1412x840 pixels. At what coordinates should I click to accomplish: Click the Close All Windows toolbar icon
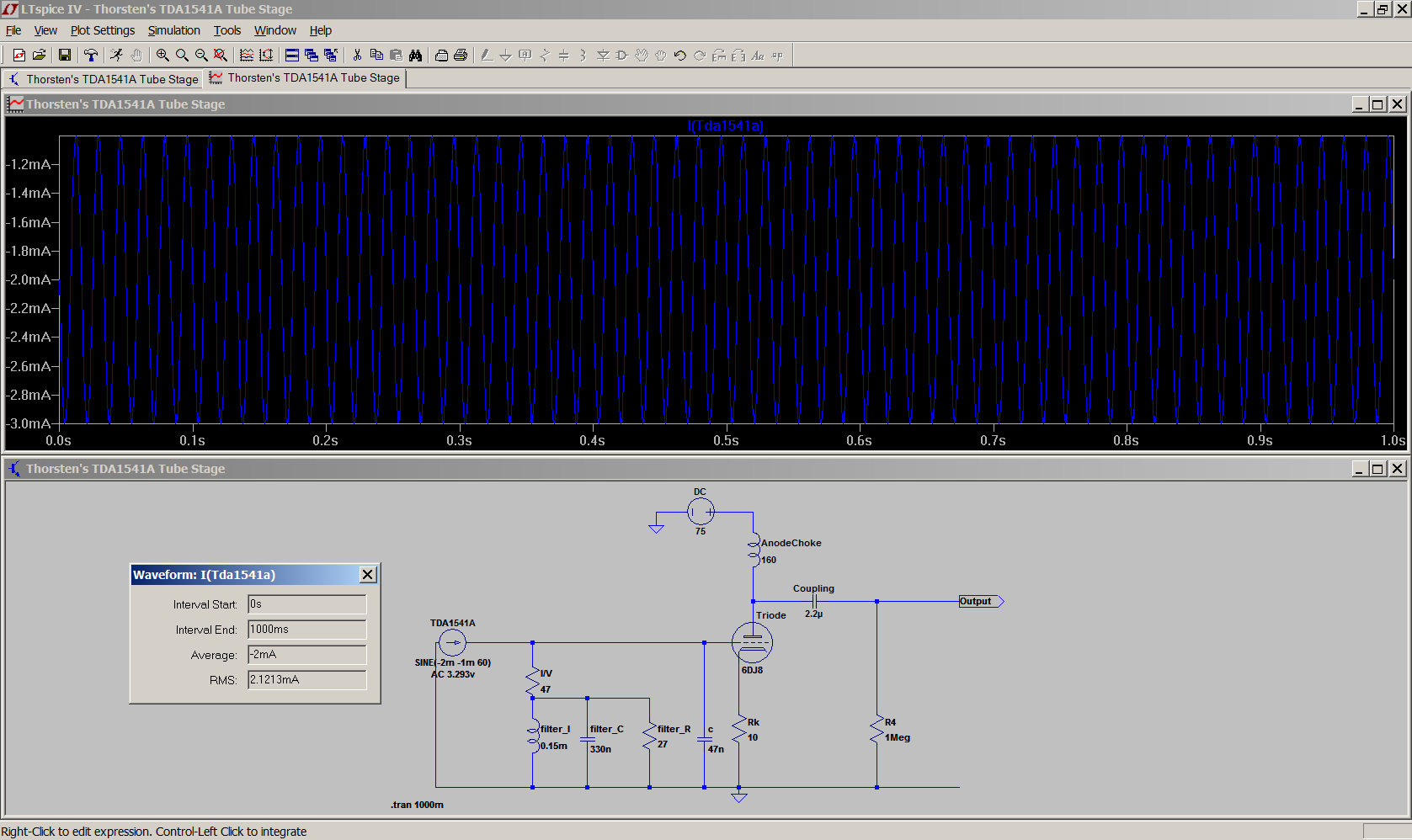pos(331,56)
